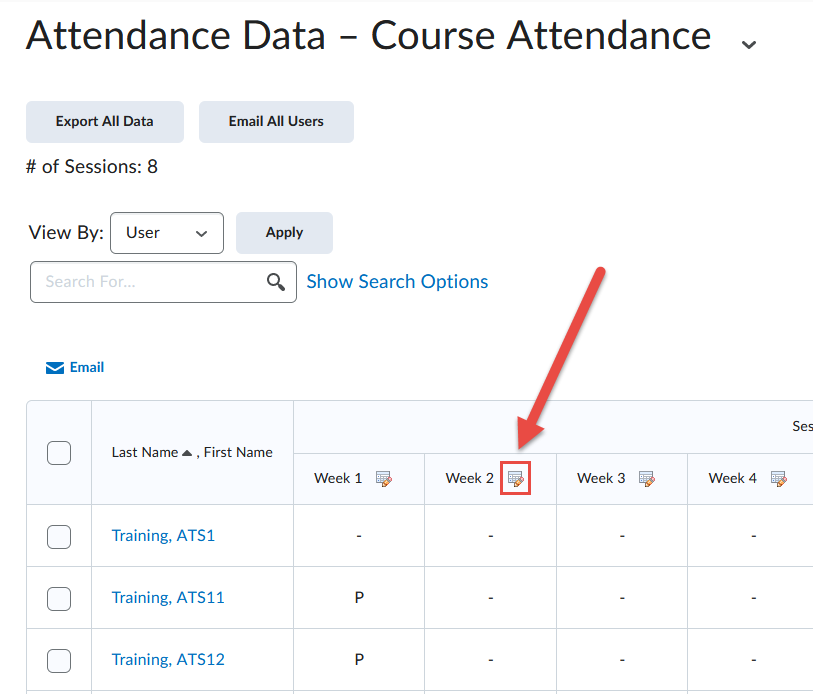813x694 pixels.
Task: Click the Email envelope icon above table
Action: (x=55, y=368)
